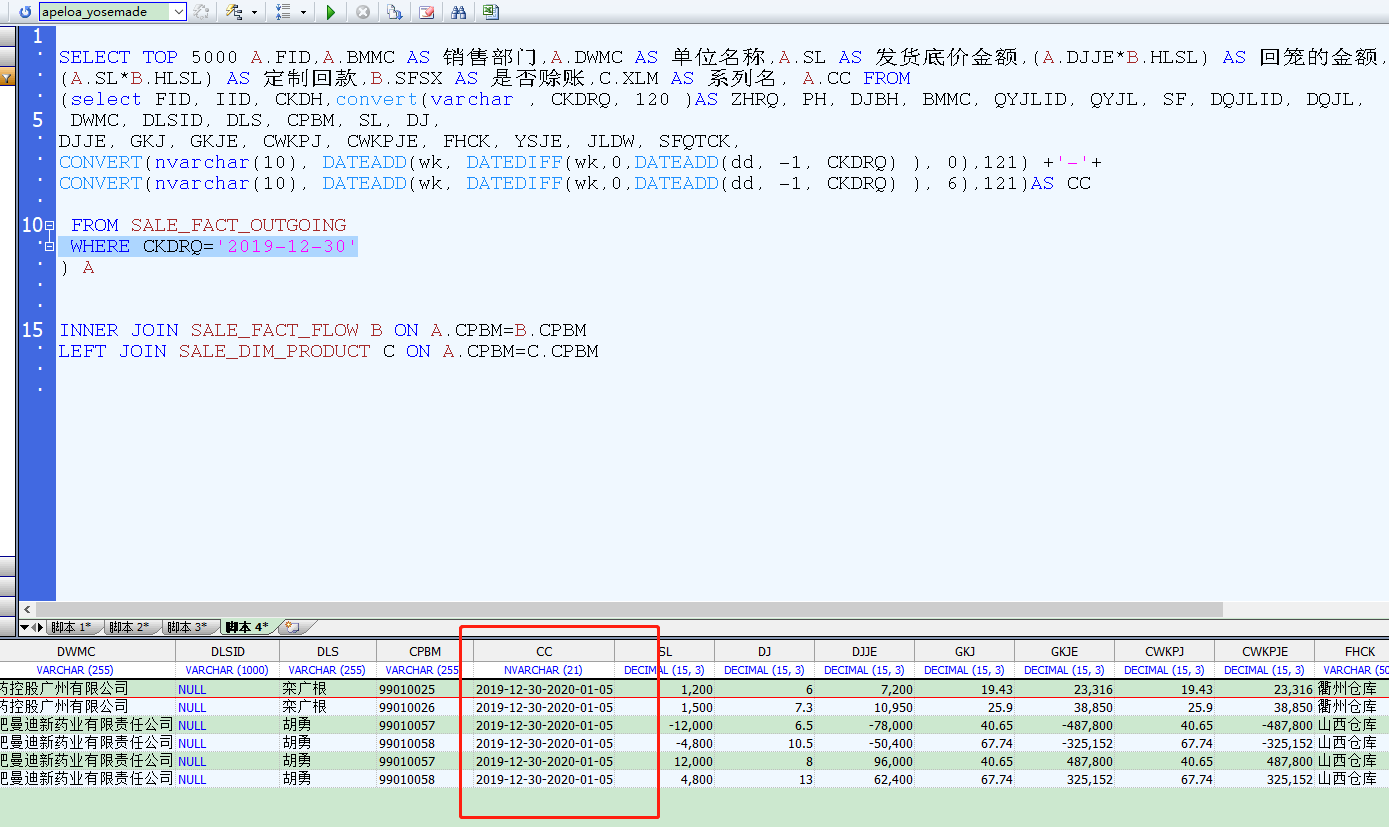Click the highlighted date '2019-12-30' in query
Screen dimensions: 1389x827
(287, 246)
